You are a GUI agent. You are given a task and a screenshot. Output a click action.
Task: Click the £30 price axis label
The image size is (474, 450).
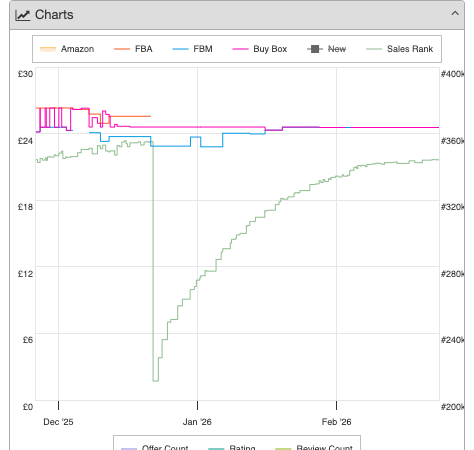click(x=25, y=74)
